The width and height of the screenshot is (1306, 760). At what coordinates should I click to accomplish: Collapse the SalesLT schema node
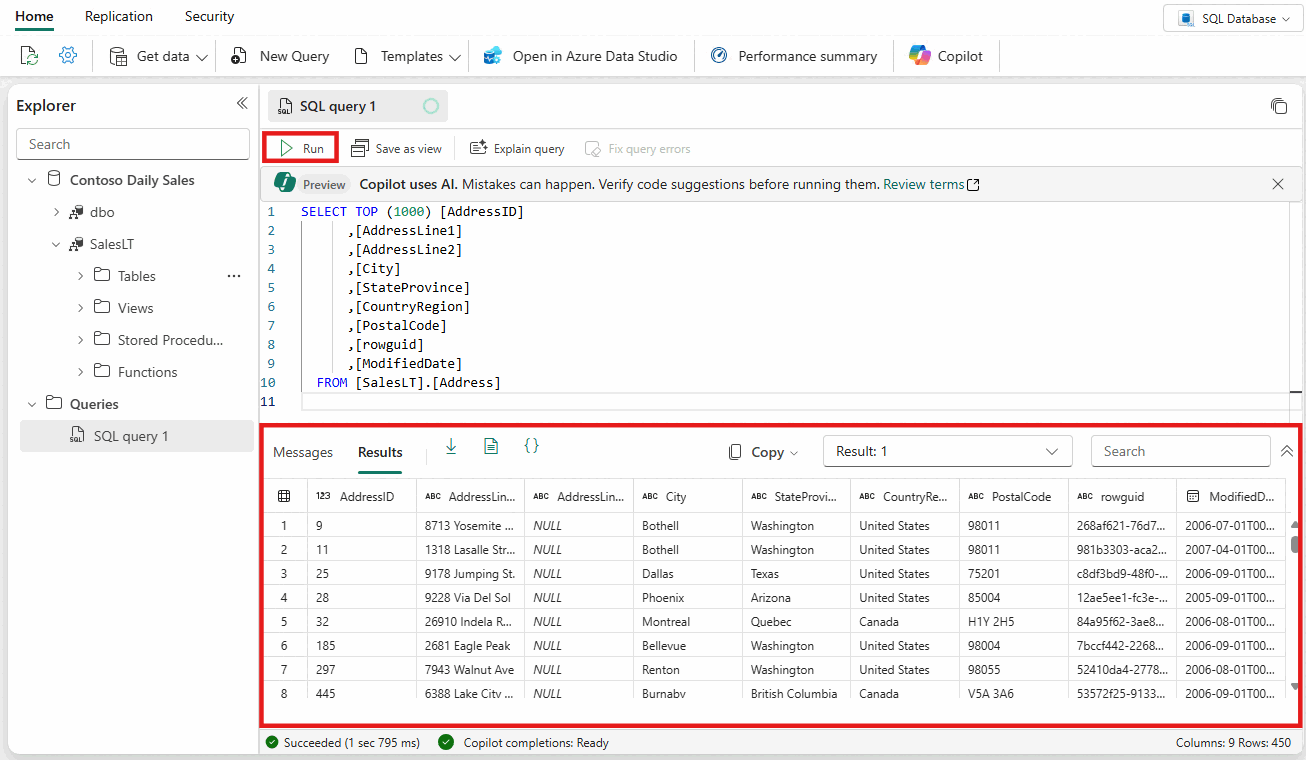click(x=56, y=243)
